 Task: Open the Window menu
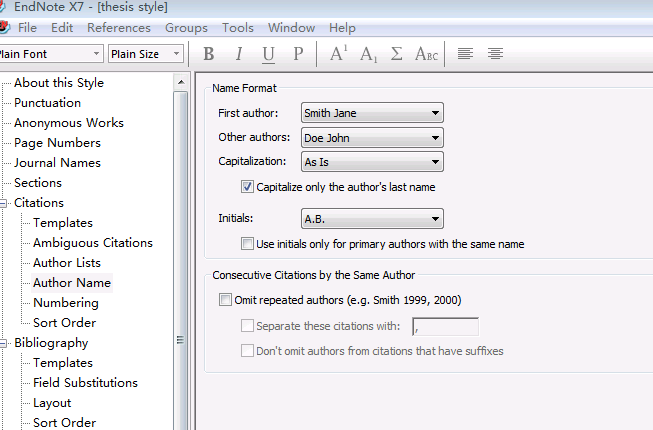tap(292, 27)
